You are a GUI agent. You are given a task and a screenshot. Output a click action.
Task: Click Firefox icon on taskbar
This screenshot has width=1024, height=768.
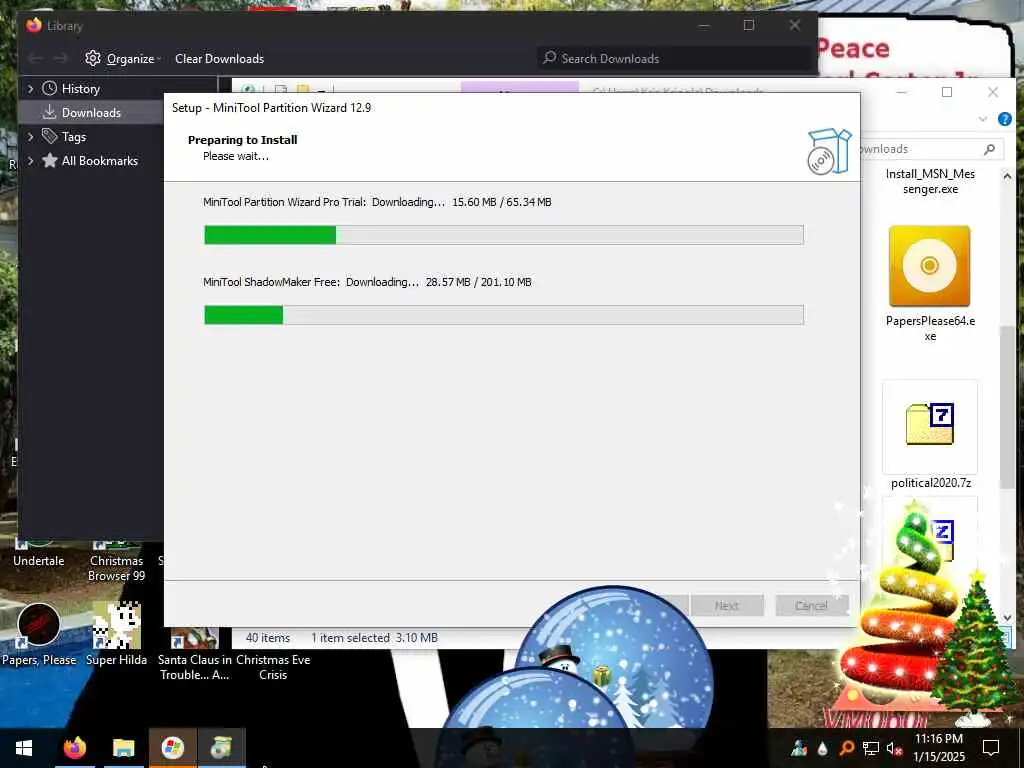coord(74,748)
